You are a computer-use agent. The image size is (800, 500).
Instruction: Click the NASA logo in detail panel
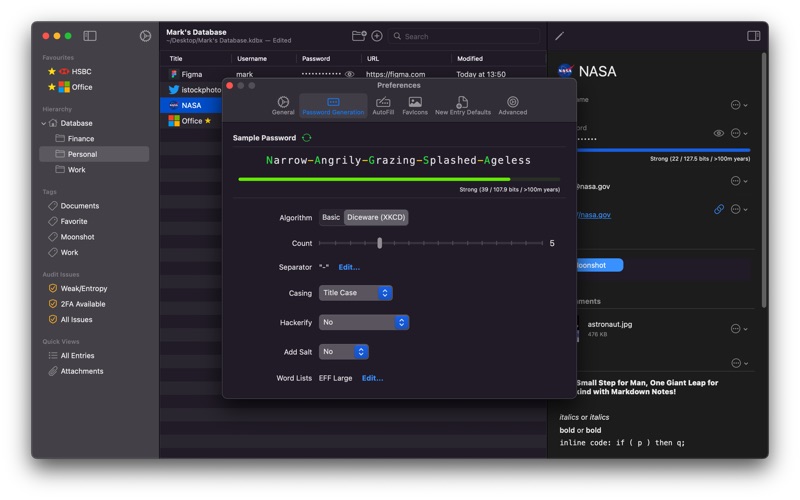click(565, 71)
